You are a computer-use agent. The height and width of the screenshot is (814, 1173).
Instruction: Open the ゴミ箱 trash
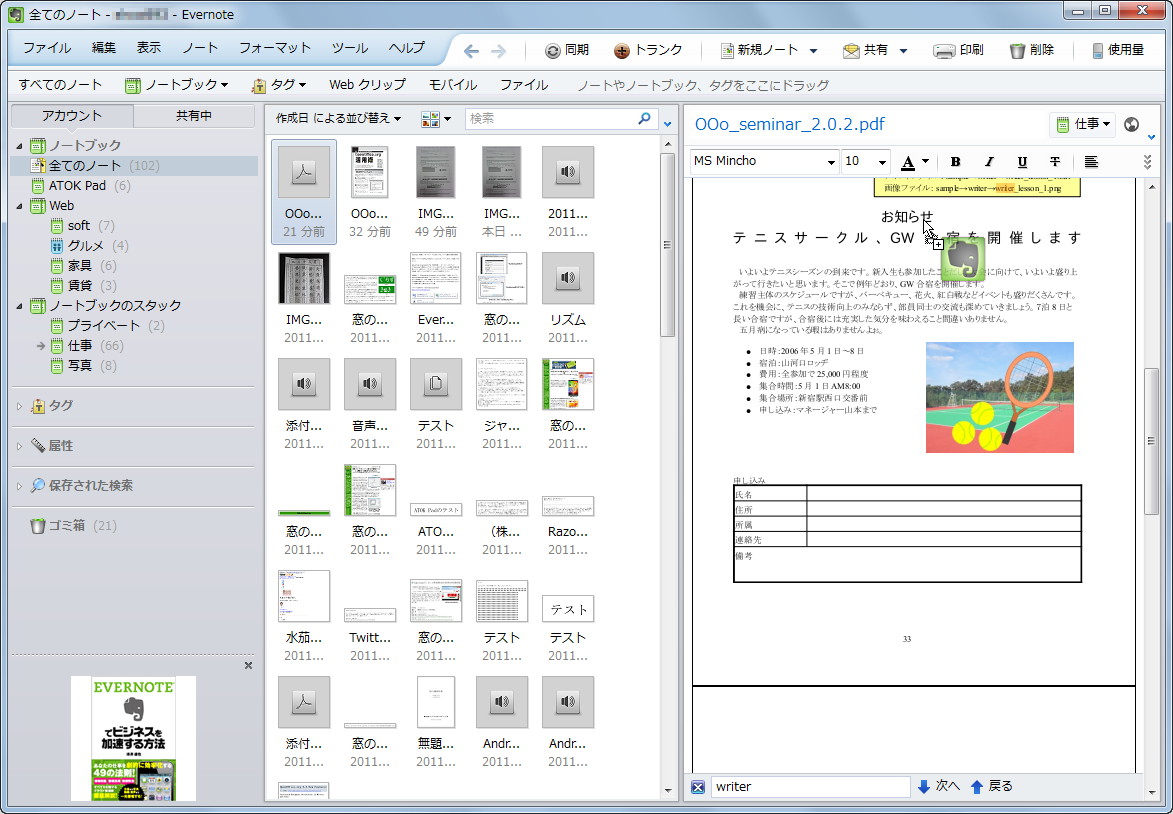pos(73,526)
